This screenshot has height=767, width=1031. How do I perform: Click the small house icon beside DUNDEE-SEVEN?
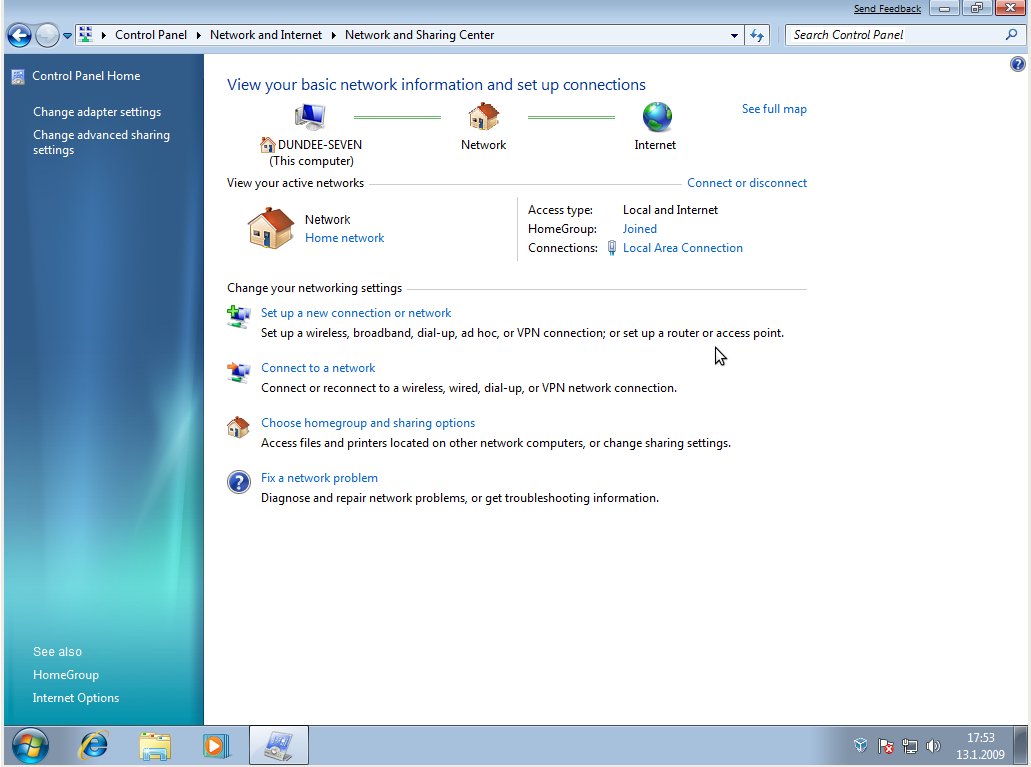(x=268, y=145)
